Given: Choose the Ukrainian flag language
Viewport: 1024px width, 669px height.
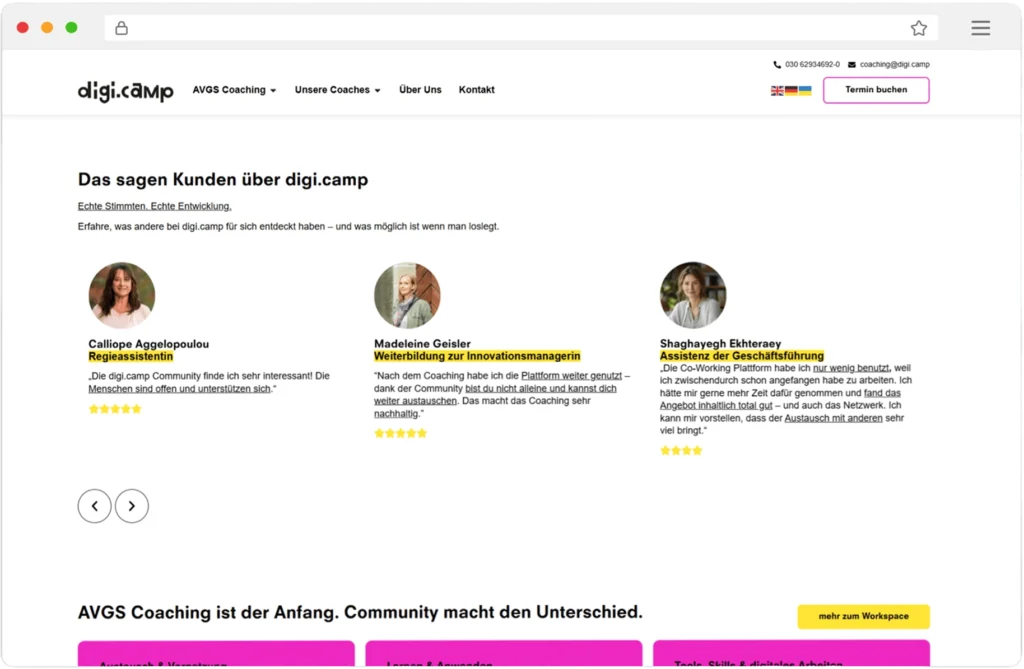Looking at the screenshot, I should (805, 90).
